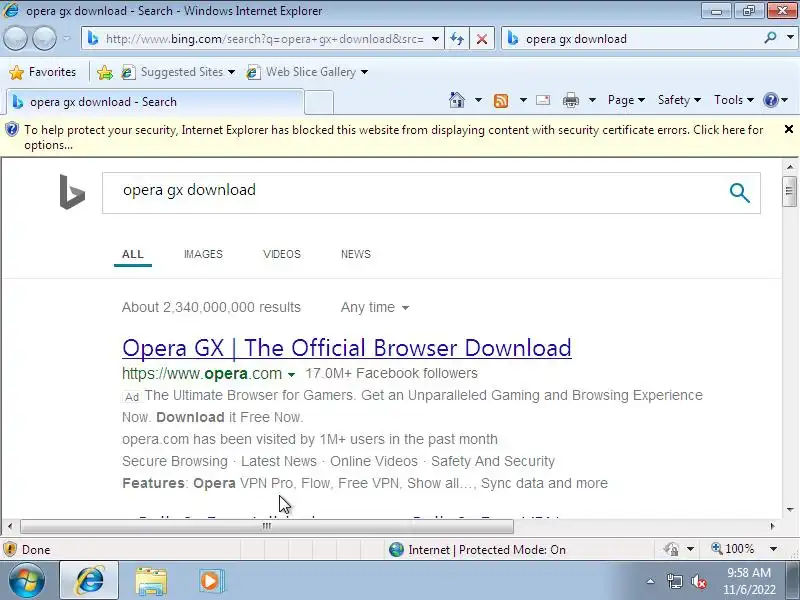The width and height of the screenshot is (800, 600).
Task: Click the Refresh page icon
Action: (x=457, y=39)
